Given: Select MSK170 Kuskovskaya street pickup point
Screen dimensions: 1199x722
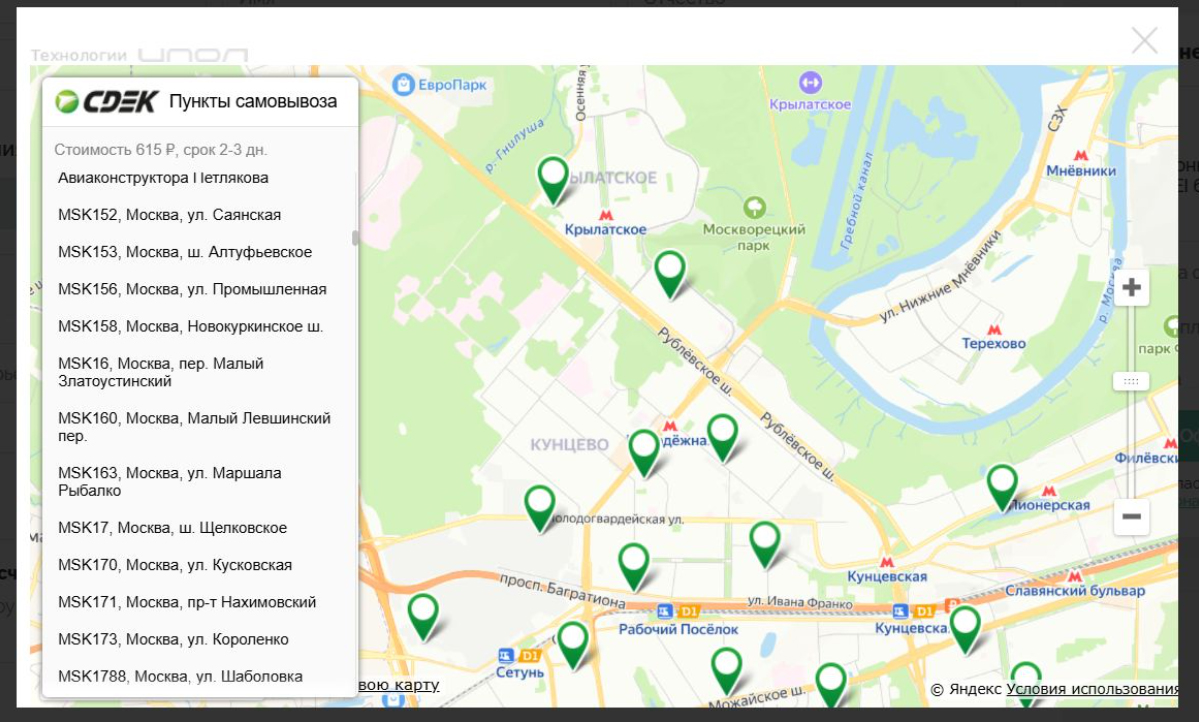Looking at the screenshot, I should (175, 565).
